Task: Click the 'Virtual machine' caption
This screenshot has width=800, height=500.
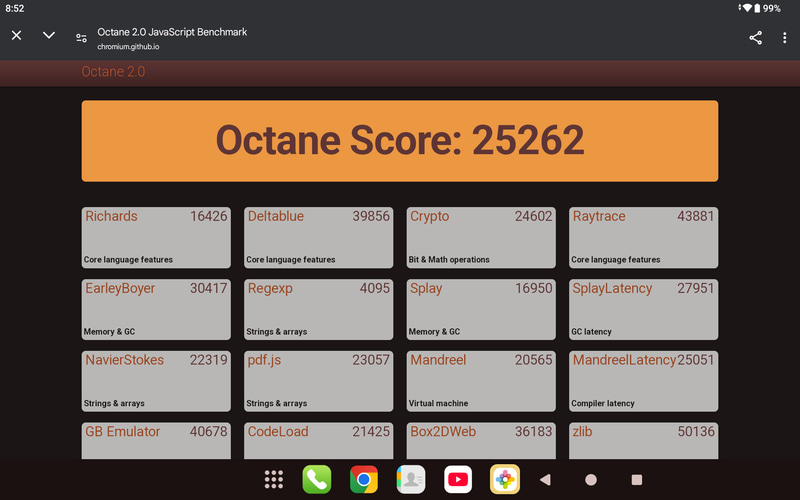Action: click(x=438, y=403)
